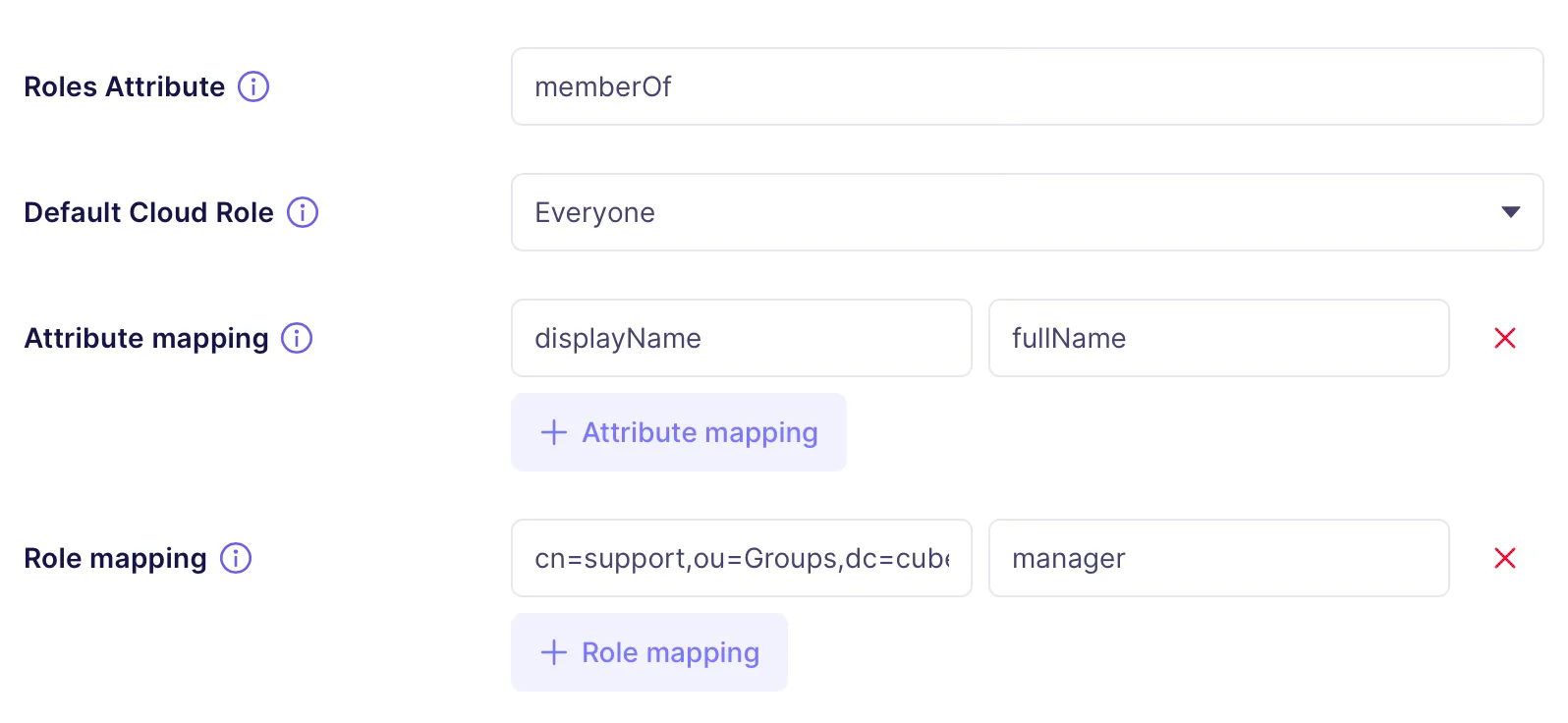This screenshot has width=1568, height=723.
Task: Edit the fullName attribute input field
Action: 1218,338
